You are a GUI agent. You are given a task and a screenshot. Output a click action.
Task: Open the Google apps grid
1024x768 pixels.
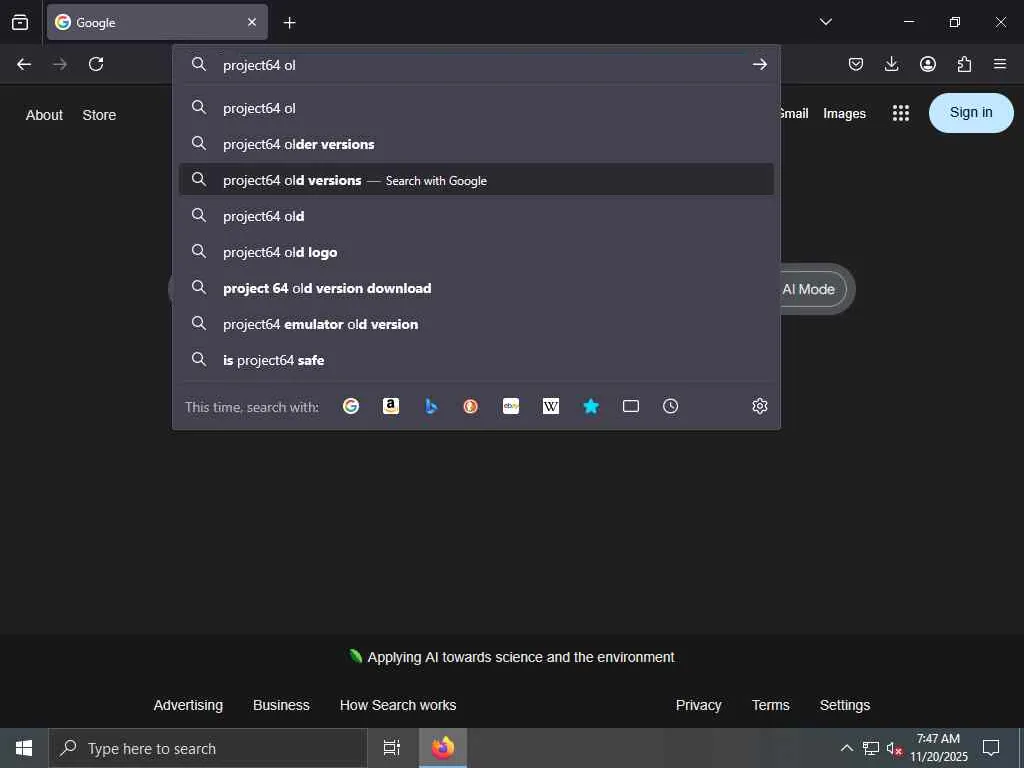coord(901,113)
